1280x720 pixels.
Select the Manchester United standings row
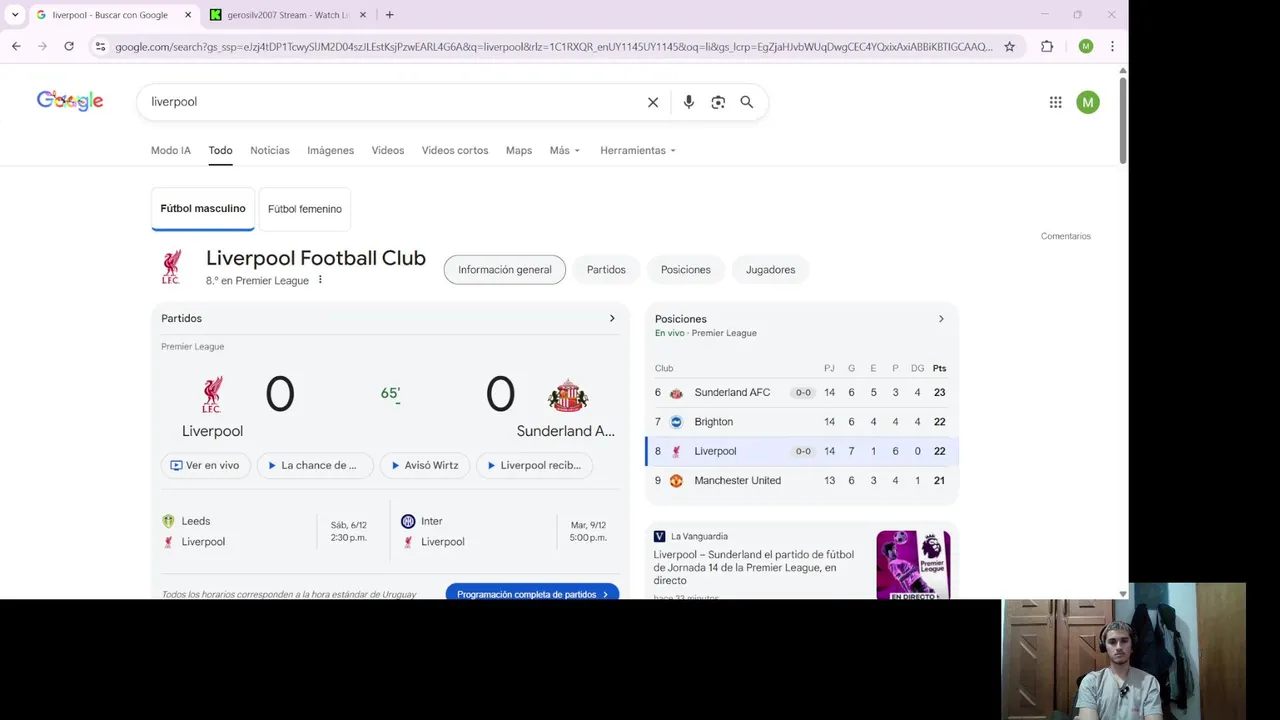point(802,481)
